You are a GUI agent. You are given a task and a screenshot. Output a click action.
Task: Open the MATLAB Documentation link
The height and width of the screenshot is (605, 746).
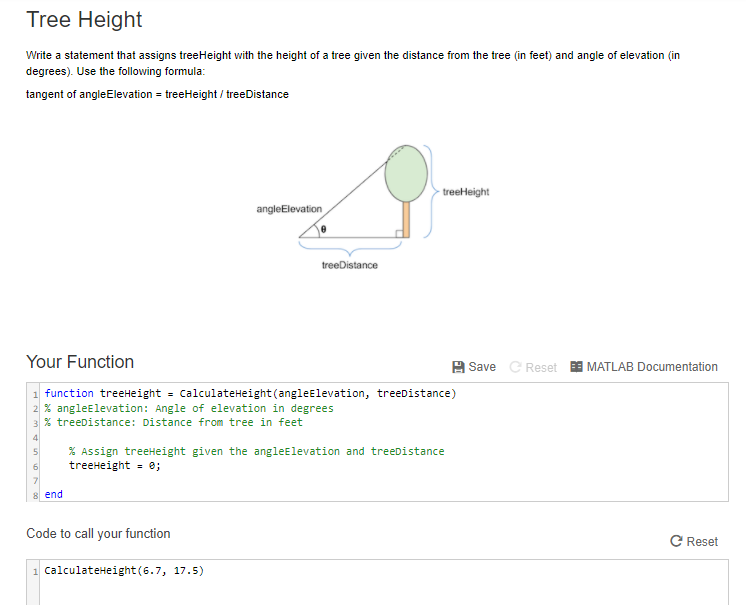651,367
